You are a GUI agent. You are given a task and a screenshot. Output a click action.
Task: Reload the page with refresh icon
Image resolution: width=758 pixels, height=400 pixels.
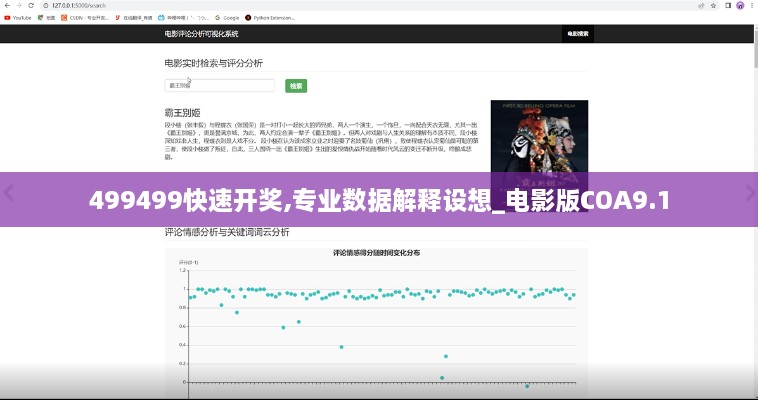click(31, 5)
